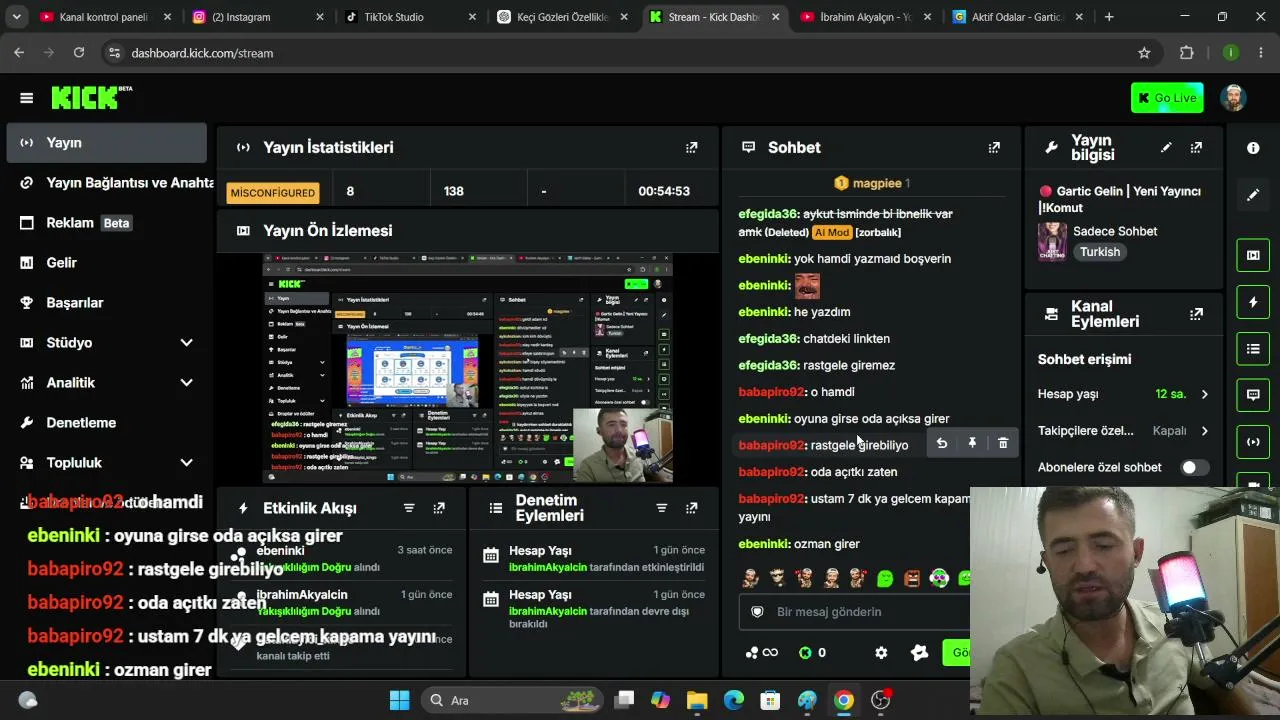
Task: Toggle the activity feed lightning widget button
Action: pos(1253,302)
